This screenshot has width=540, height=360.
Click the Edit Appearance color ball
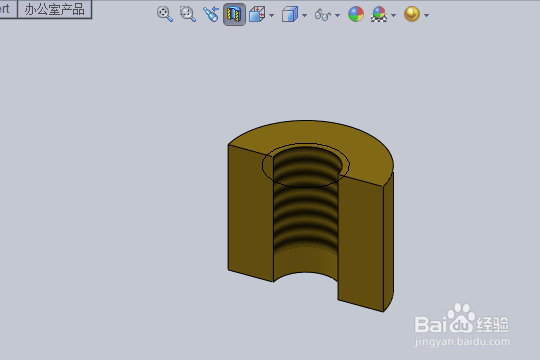[x=356, y=14]
